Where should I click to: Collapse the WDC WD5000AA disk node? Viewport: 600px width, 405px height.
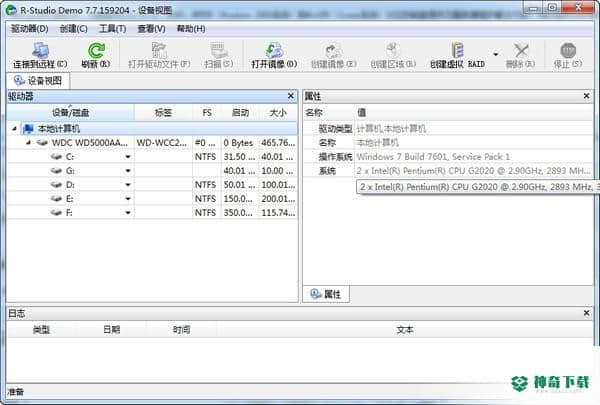[x=28, y=143]
